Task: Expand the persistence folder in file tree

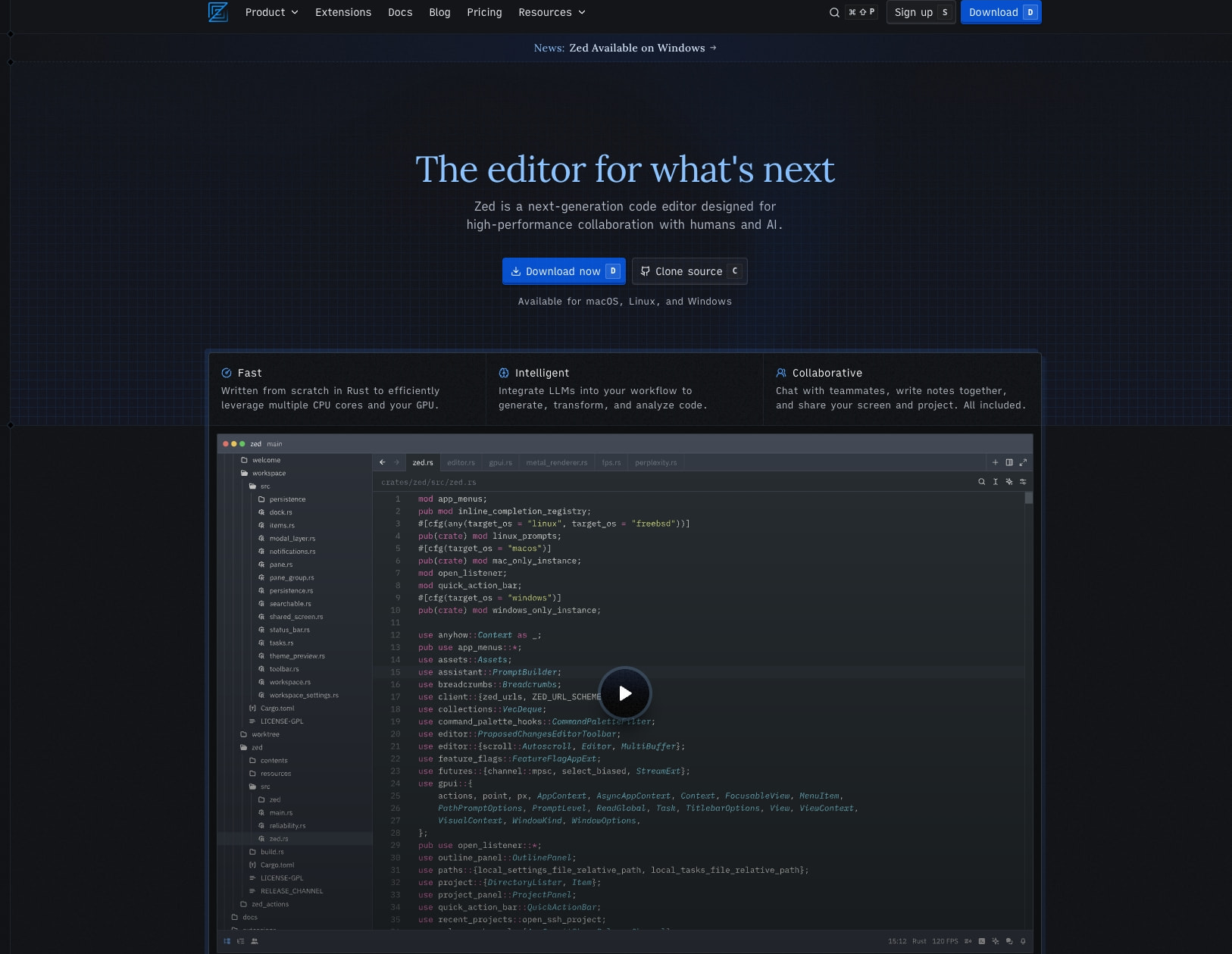Action: 282,499
